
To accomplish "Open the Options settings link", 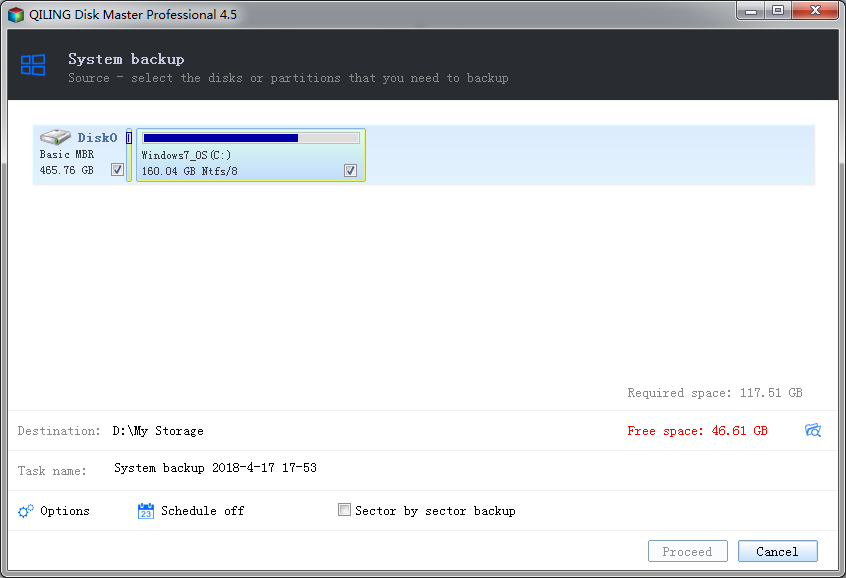I will pos(65,511).
